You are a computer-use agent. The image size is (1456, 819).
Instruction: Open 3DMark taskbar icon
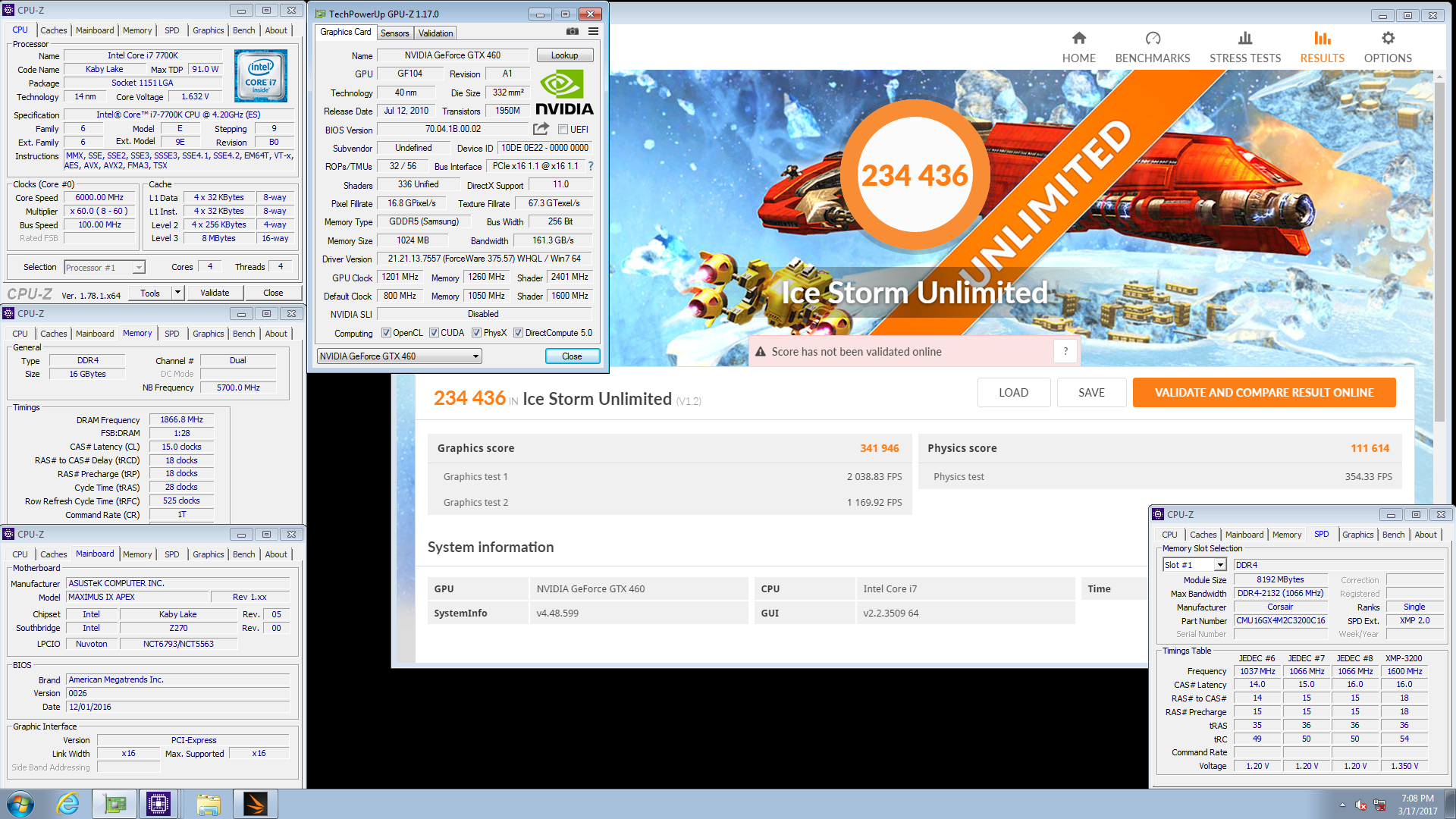[x=256, y=804]
